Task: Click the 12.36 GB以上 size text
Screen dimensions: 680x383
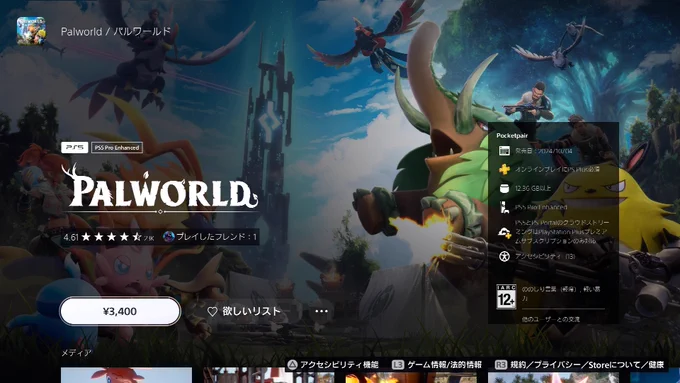Action: click(x=533, y=188)
